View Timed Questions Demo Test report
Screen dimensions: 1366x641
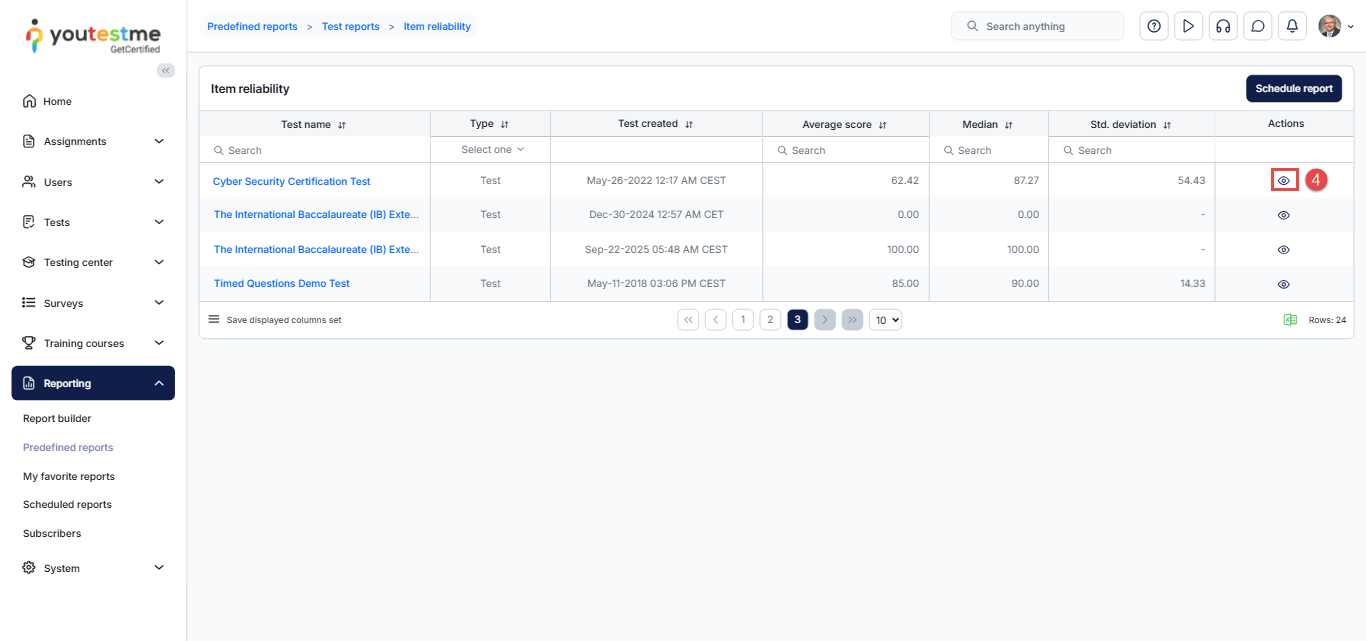1284,285
